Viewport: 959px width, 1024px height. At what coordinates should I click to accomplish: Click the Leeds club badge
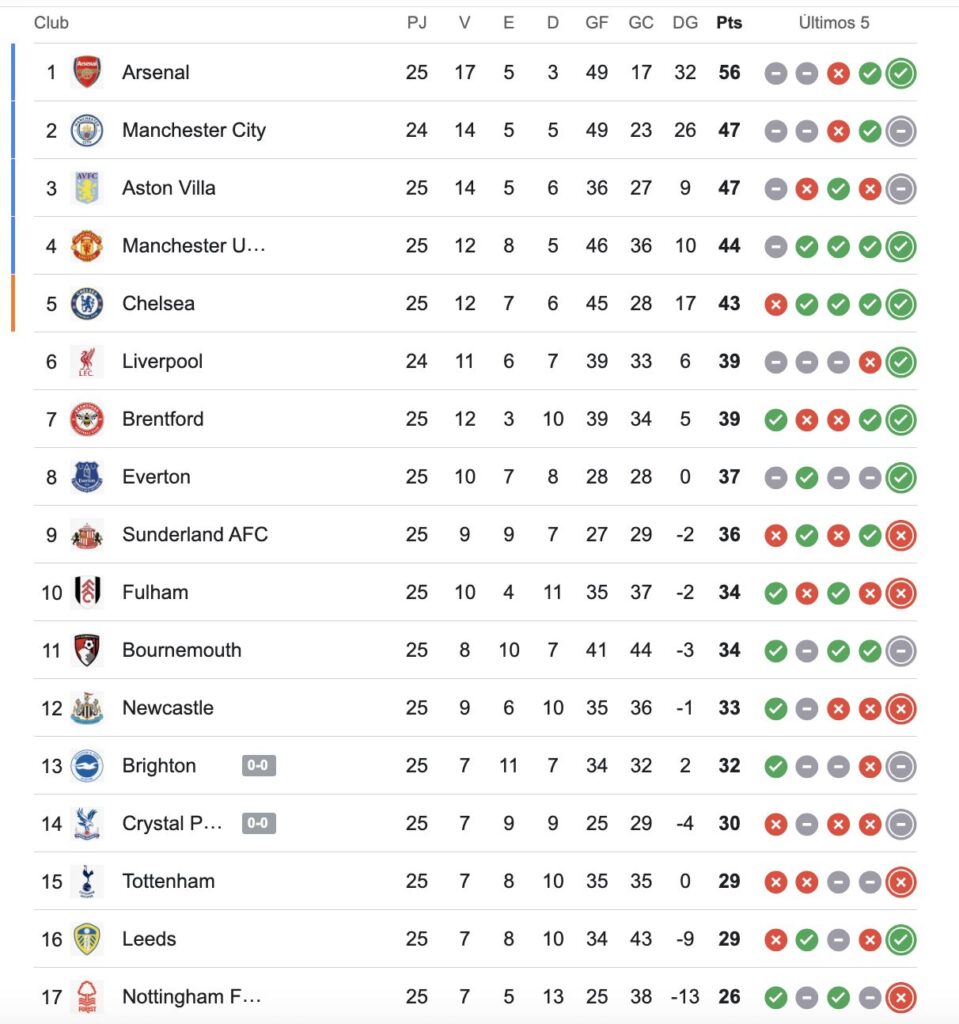tap(87, 939)
